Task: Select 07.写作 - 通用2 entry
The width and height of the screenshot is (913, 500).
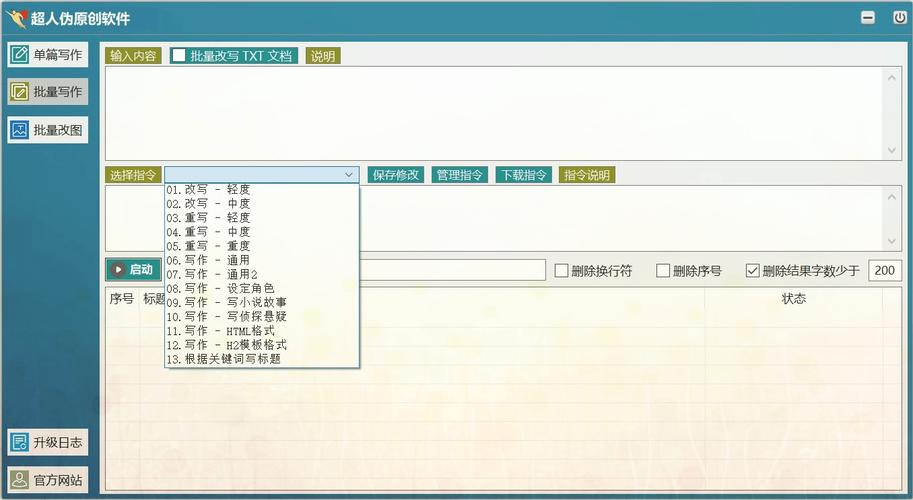Action: tap(262, 274)
